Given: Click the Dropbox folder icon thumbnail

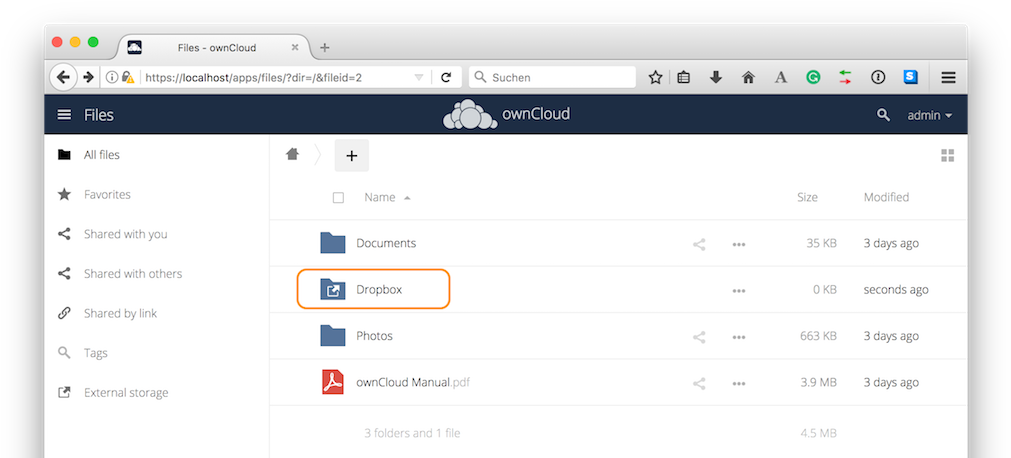Looking at the screenshot, I should tap(333, 290).
